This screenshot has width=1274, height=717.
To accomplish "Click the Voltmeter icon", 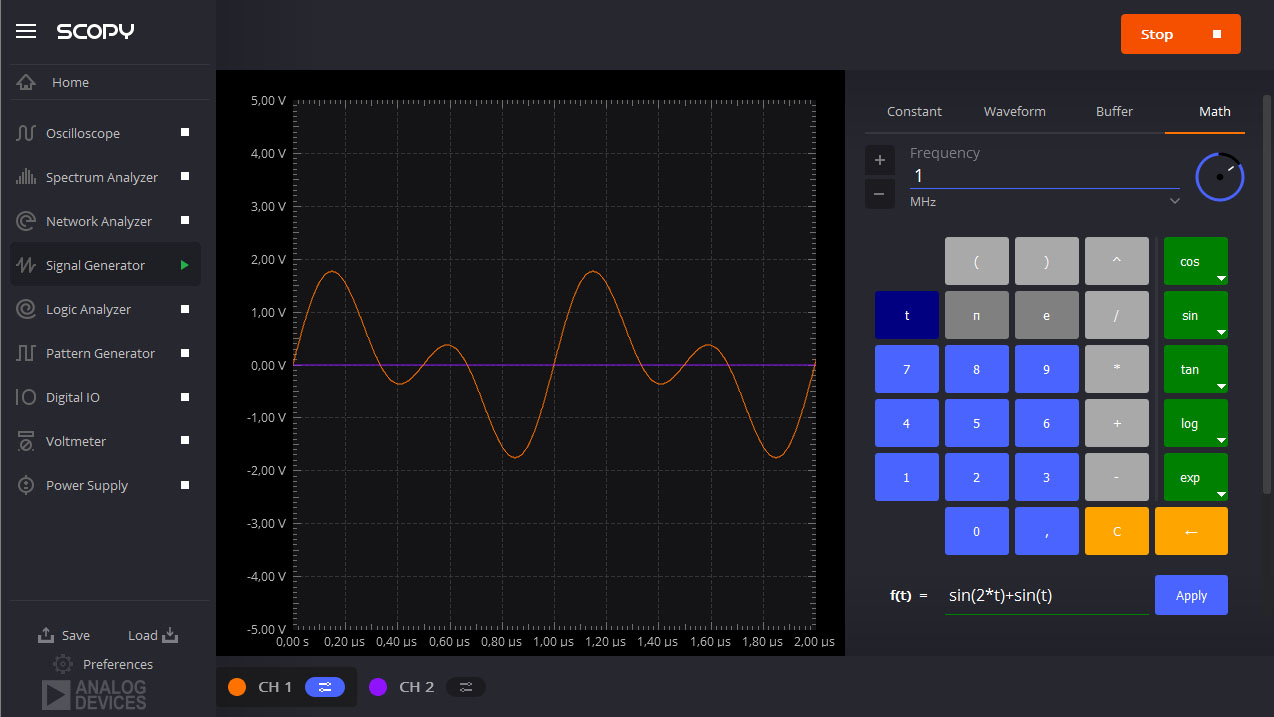I will [x=26, y=441].
